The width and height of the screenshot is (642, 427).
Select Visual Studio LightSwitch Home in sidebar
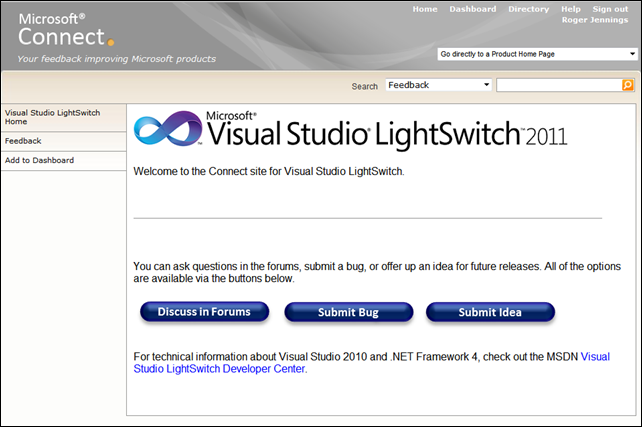tap(64, 117)
